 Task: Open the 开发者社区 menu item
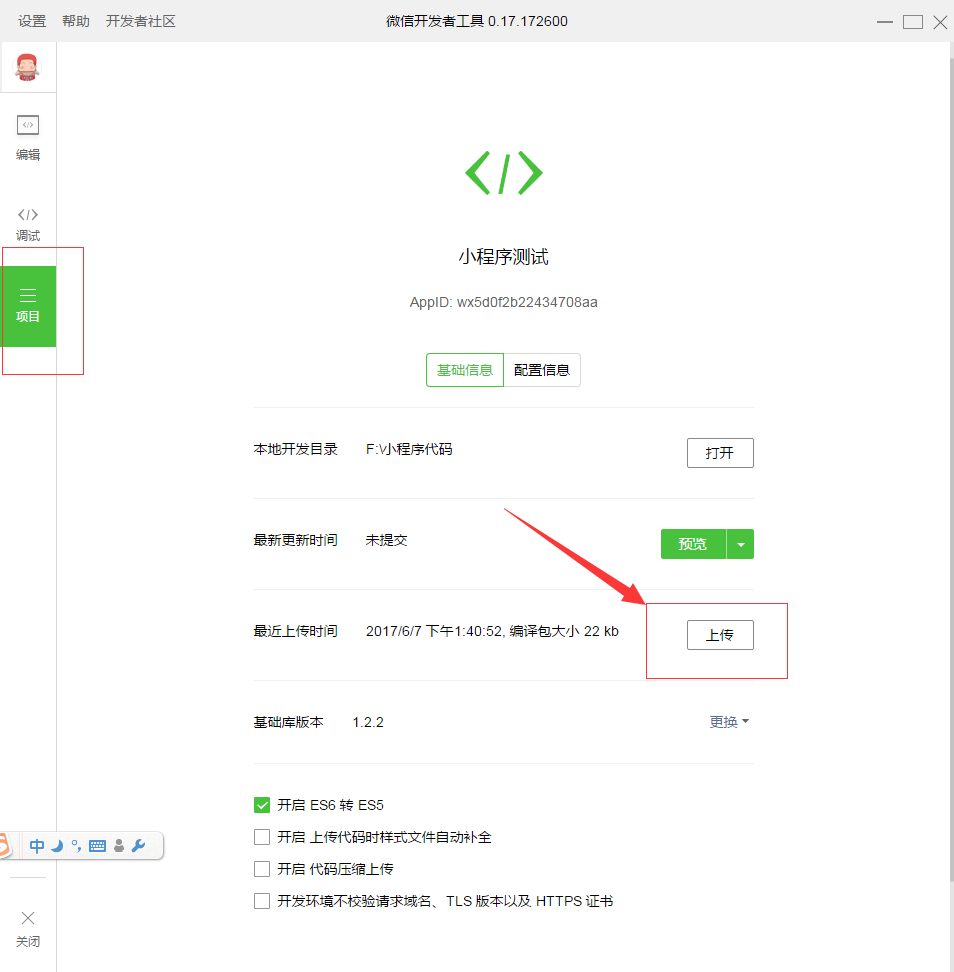click(x=141, y=21)
